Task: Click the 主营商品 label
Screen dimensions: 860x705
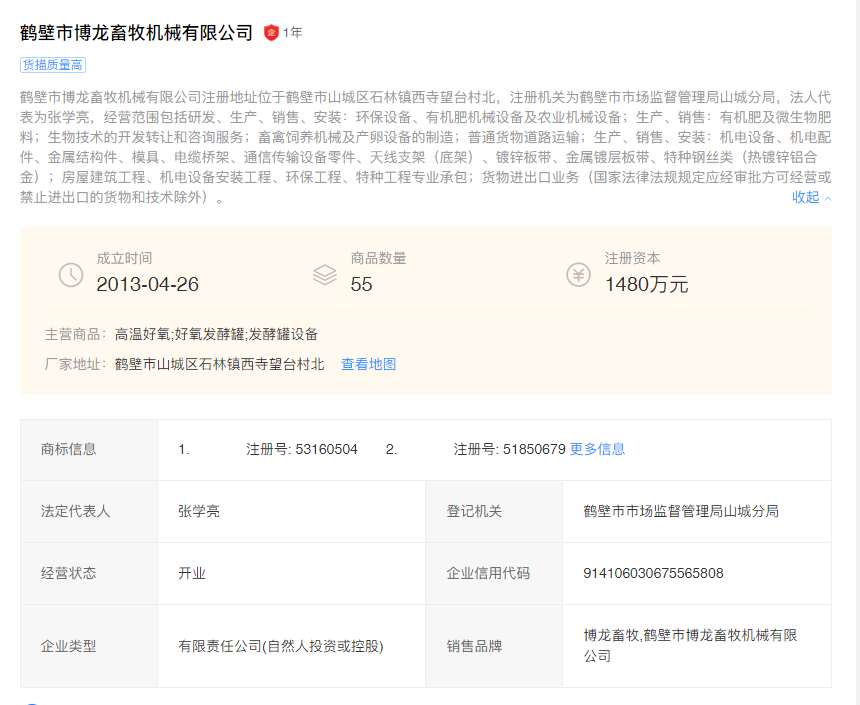Action: [76, 334]
